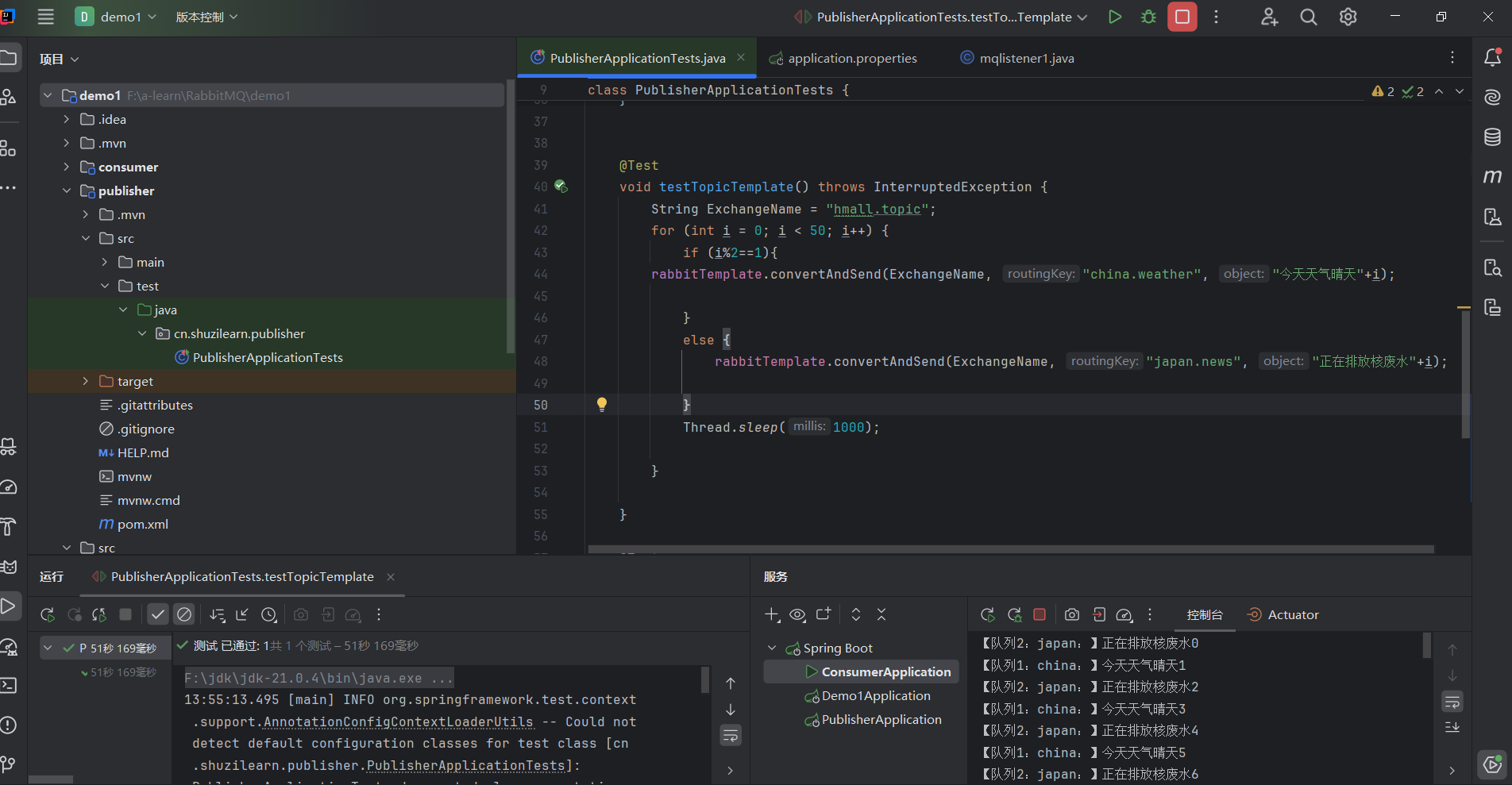Click the green Run button in top toolbar
The image size is (1512, 785).
(1115, 17)
